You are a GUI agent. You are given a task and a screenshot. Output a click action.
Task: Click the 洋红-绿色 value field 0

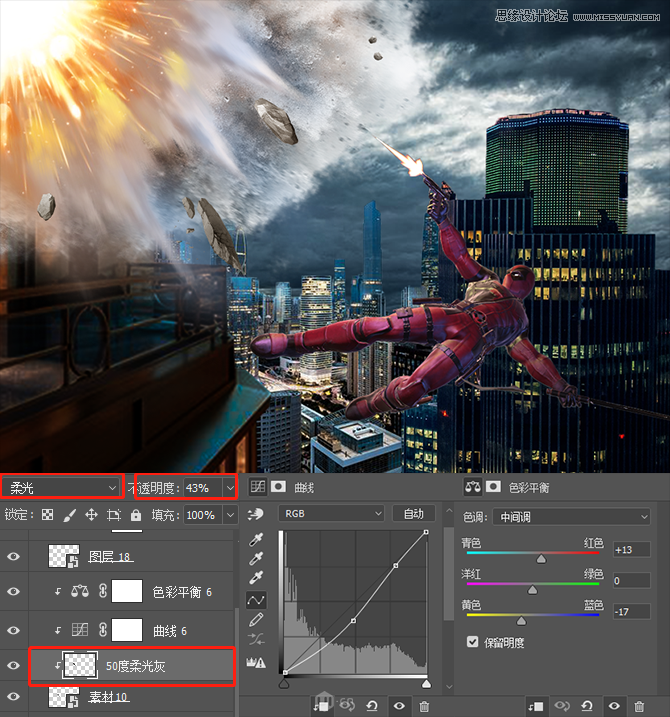pos(632,581)
